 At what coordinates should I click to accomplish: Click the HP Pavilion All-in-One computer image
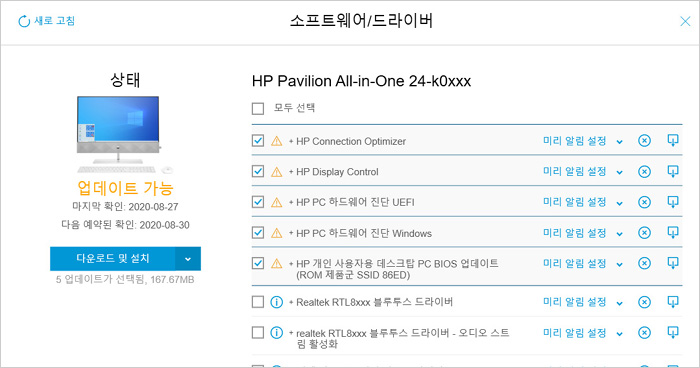click(x=121, y=134)
